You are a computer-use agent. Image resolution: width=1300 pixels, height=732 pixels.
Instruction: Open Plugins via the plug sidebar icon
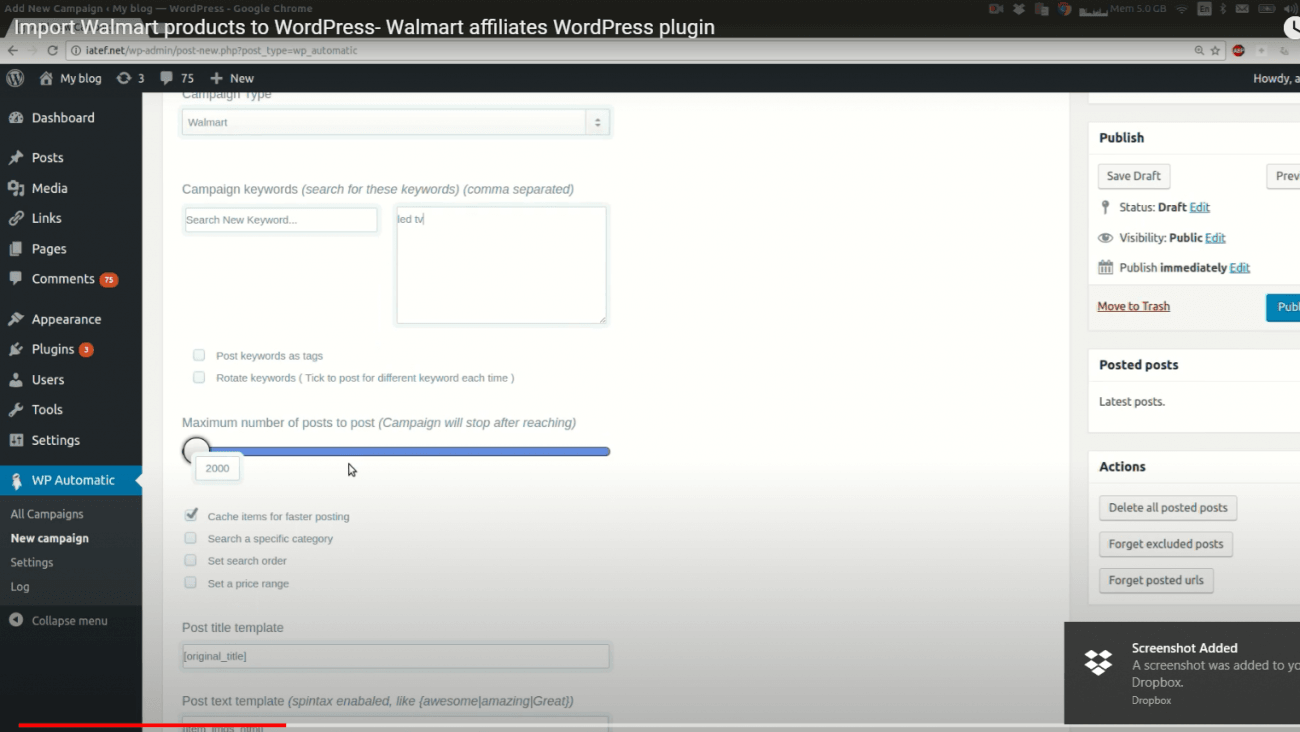[16, 350]
